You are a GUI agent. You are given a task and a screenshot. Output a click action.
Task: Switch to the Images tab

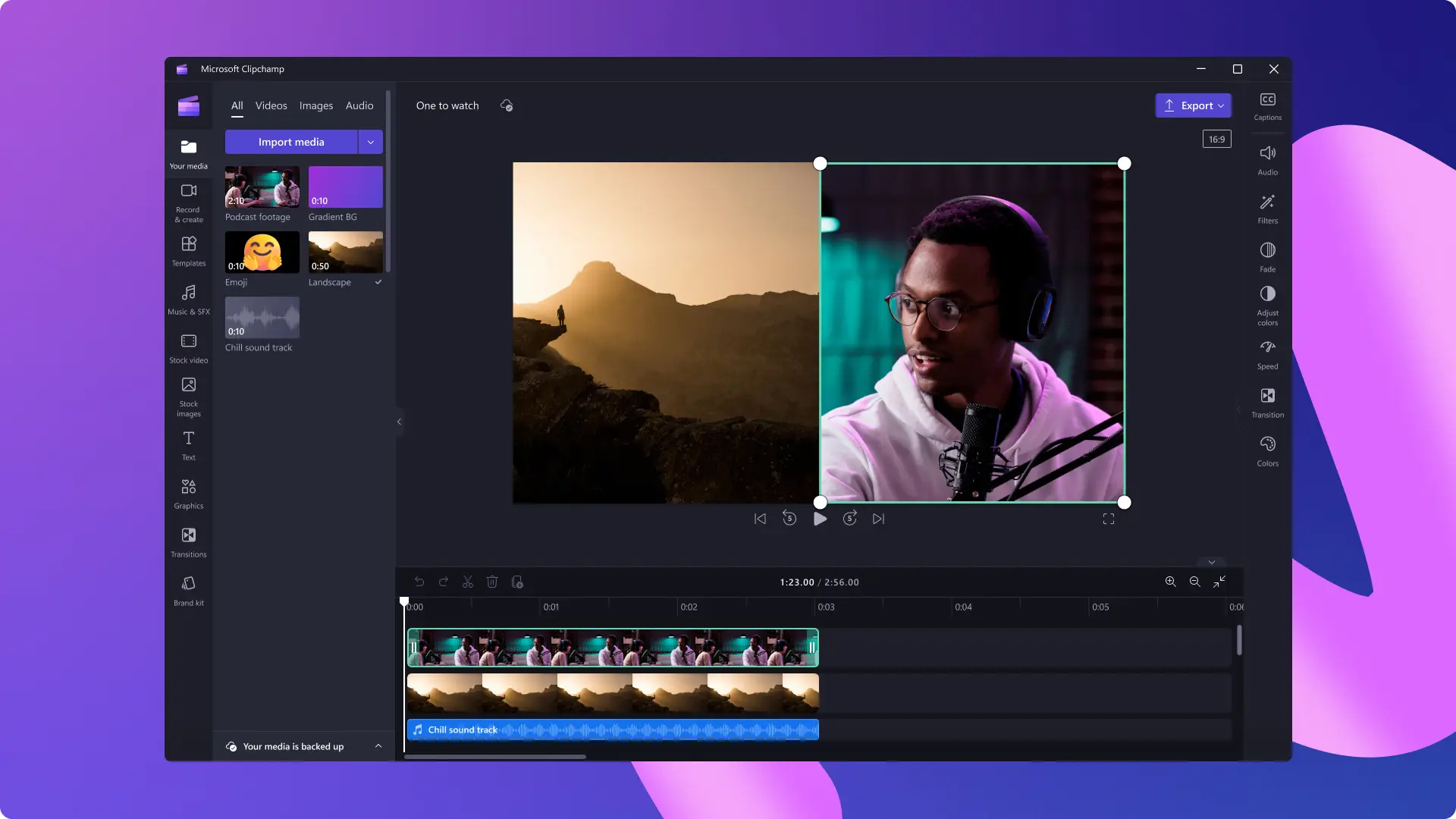click(x=316, y=105)
